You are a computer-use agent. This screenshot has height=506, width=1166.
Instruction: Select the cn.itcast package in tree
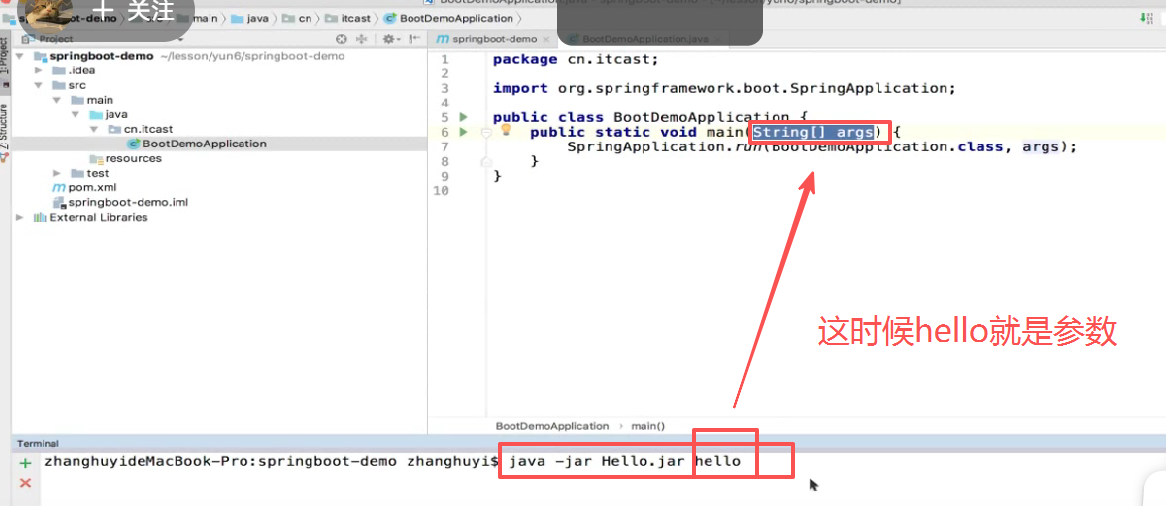pos(140,129)
